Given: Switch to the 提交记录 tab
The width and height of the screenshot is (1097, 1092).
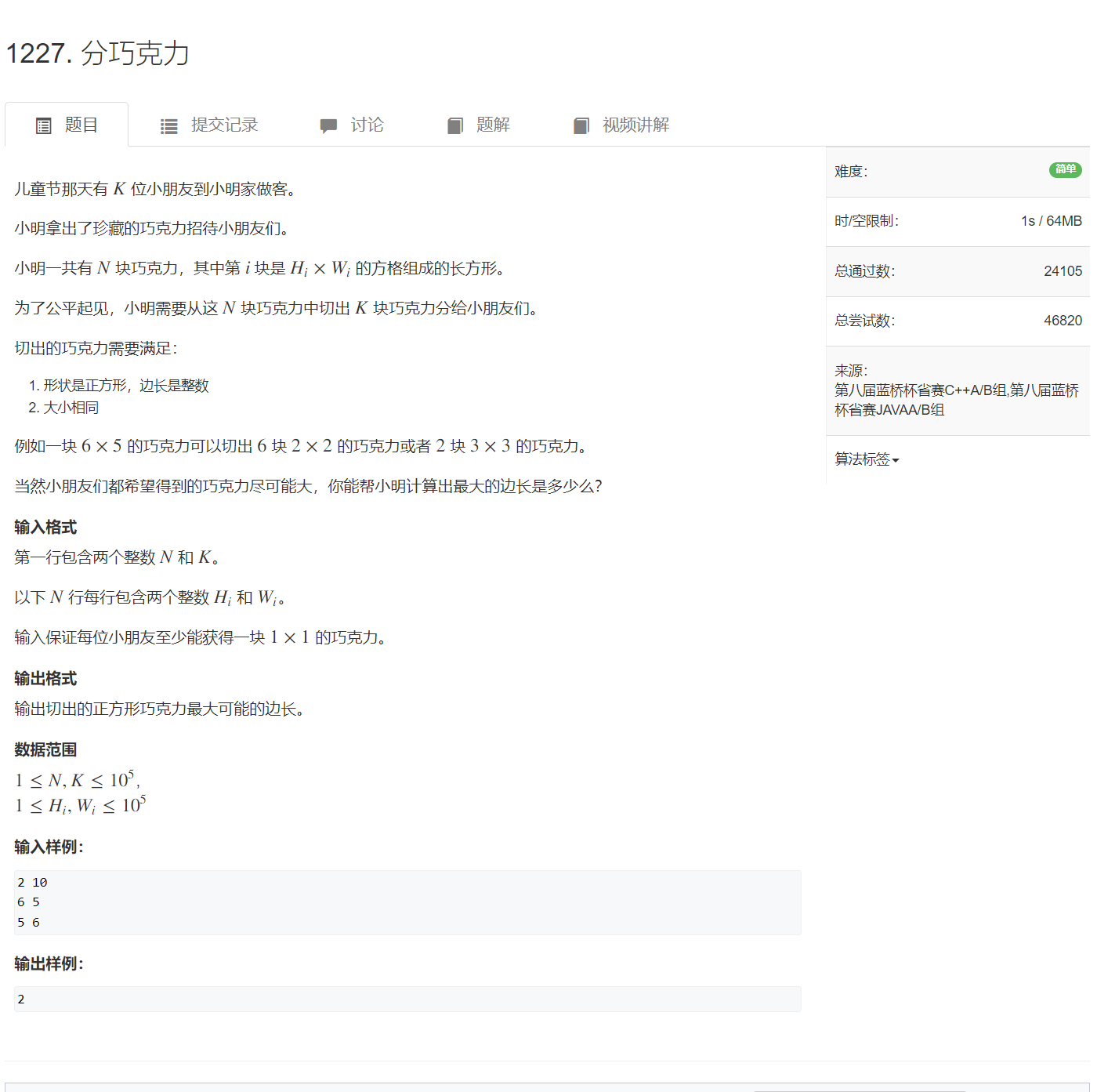Looking at the screenshot, I should click(x=209, y=125).
